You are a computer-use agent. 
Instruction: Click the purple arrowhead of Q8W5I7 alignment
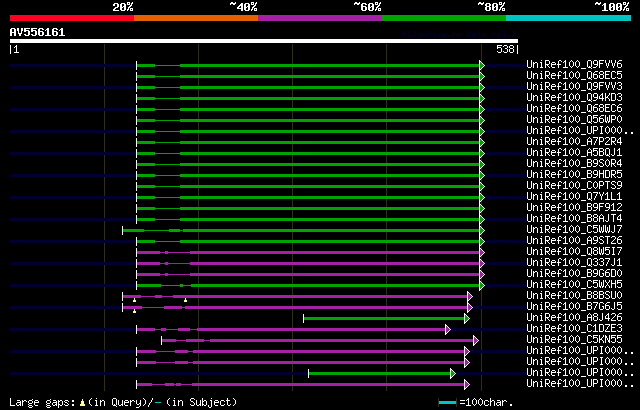pos(482,253)
